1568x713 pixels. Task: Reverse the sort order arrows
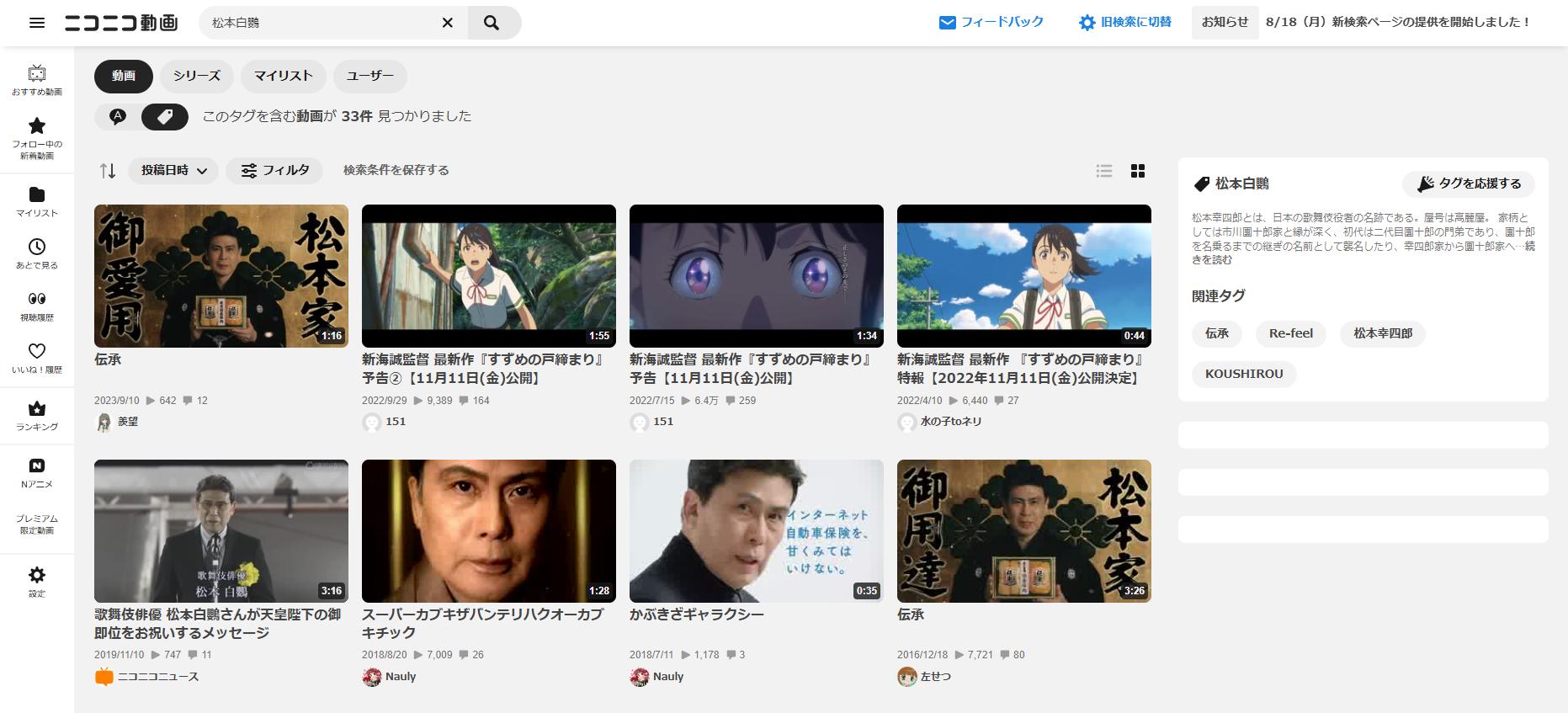(108, 171)
